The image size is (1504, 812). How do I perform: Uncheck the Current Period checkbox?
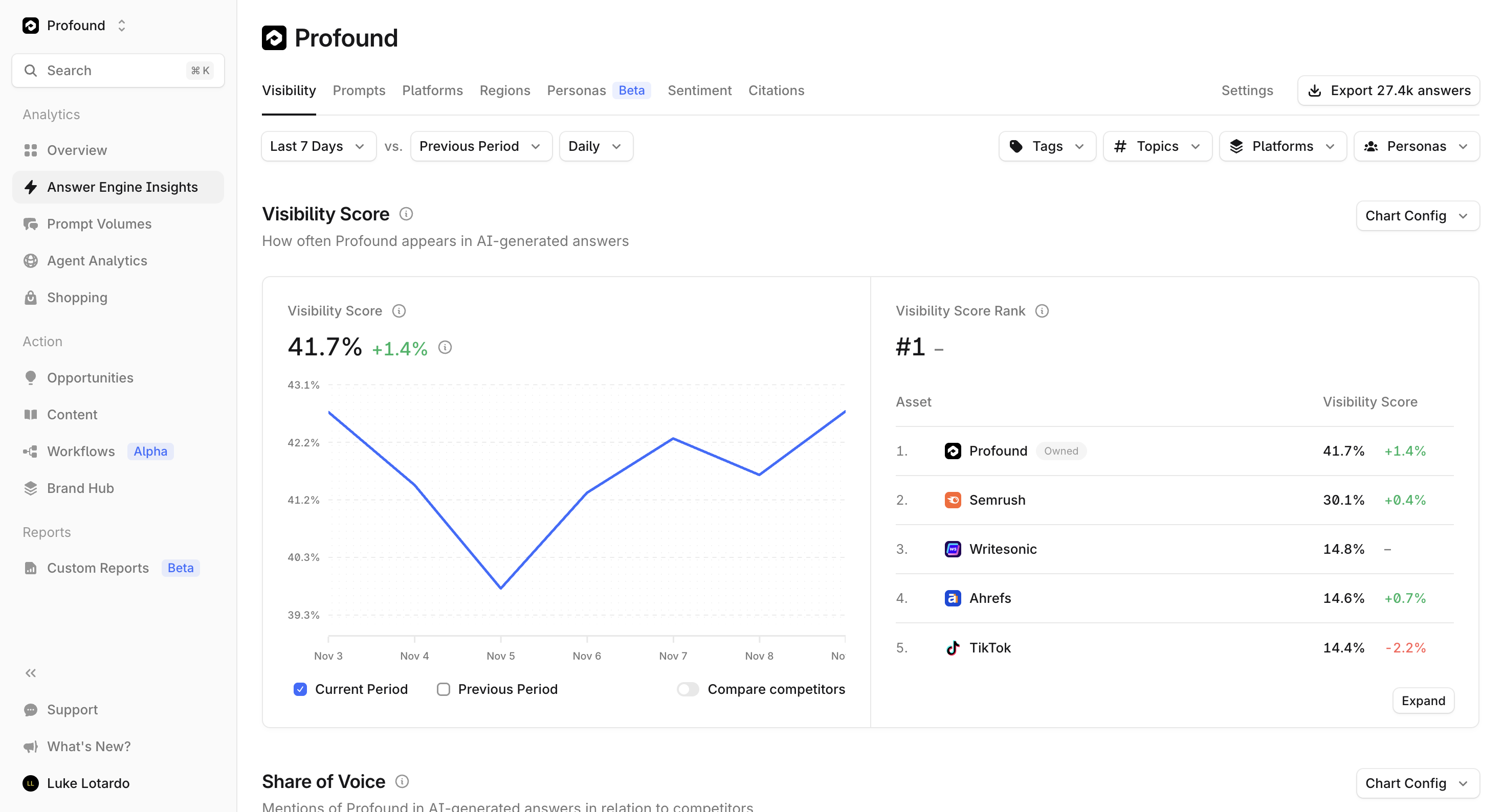[x=300, y=689]
